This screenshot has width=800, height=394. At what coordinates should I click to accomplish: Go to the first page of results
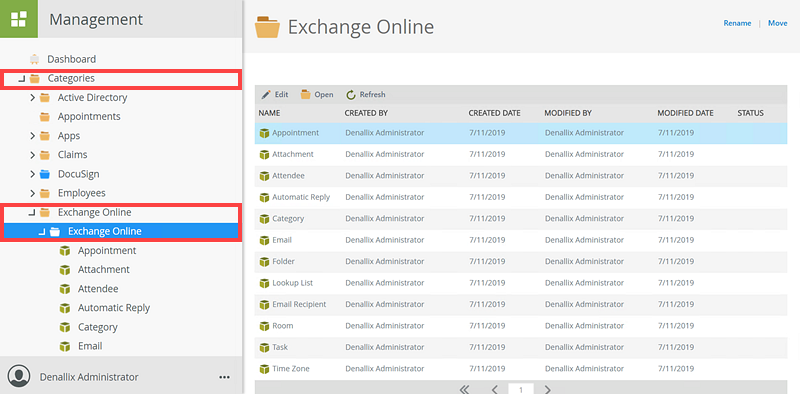coord(464,390)
